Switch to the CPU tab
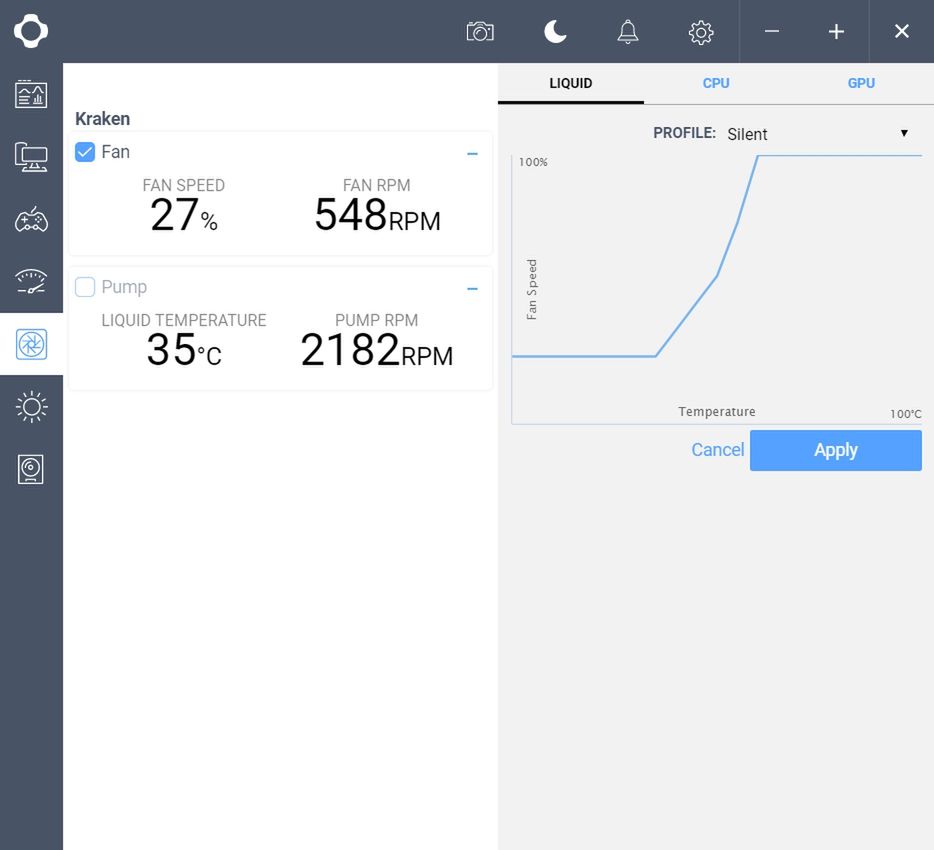 click(716, 83)
